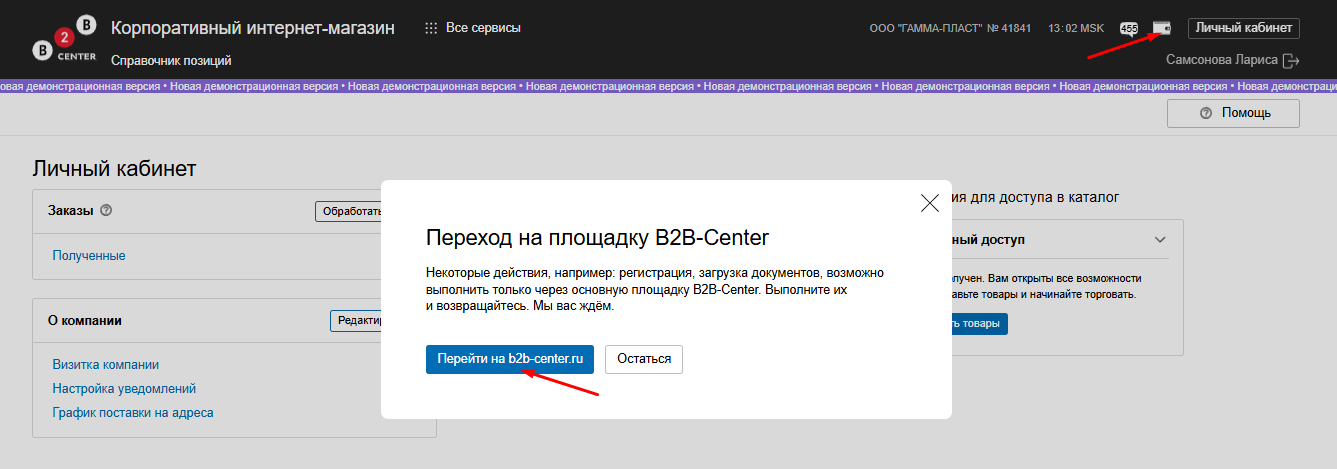
Task: Go to Настройка уведомлений
Action: click(x=124, y=389)
